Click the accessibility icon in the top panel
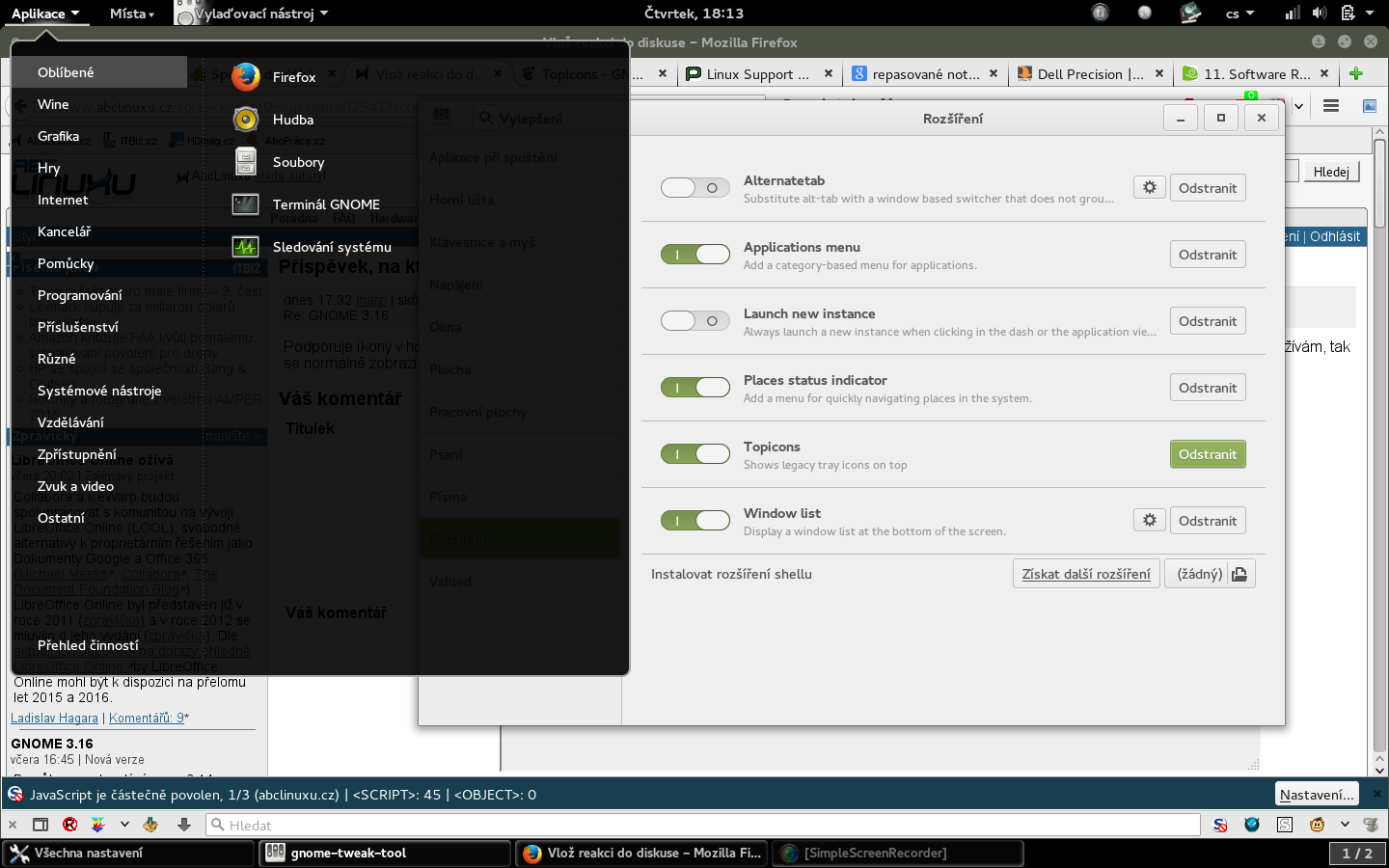This screenshot has height=868, width=1389. tap(1100, 13)
